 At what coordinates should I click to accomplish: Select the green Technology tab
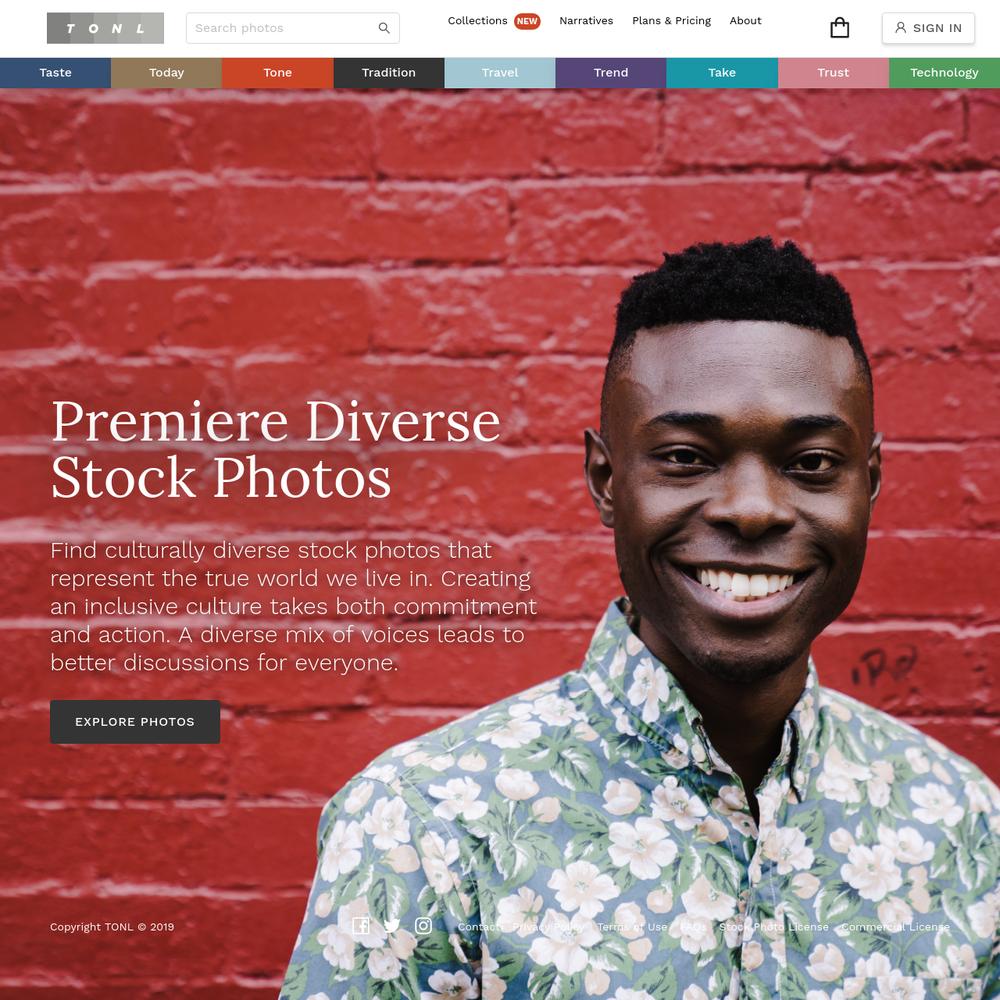click(945, 73)
